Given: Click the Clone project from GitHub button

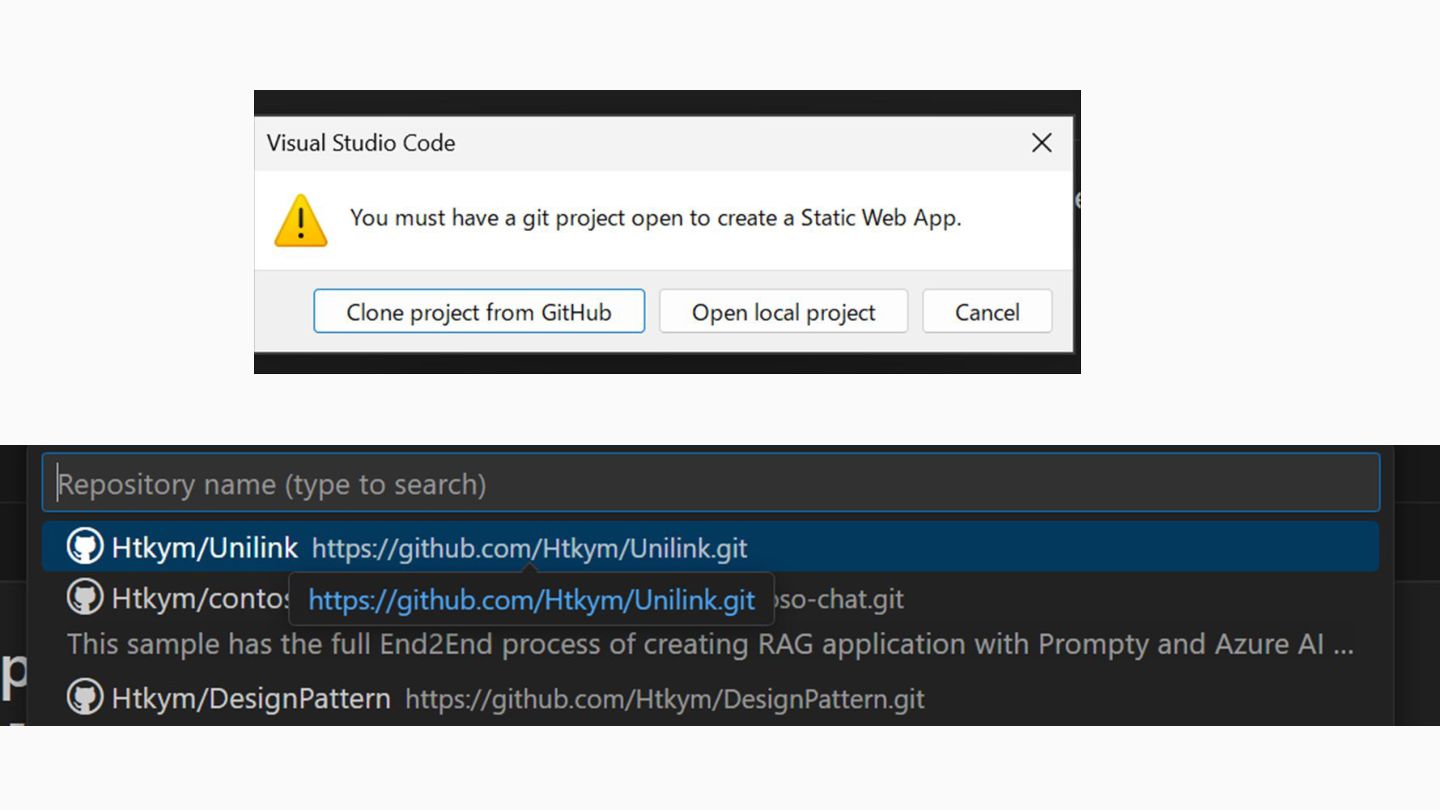Looking at the screenshot, I should point(479,312).
